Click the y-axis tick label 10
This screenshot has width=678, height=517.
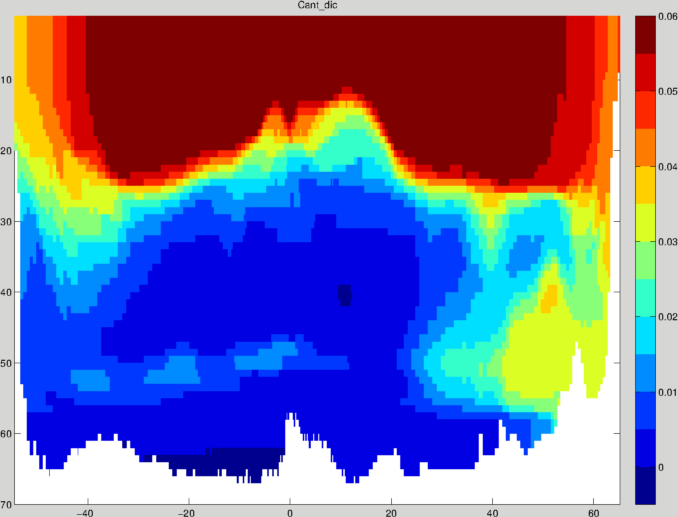pyautogui.click(x=6, y=80)
